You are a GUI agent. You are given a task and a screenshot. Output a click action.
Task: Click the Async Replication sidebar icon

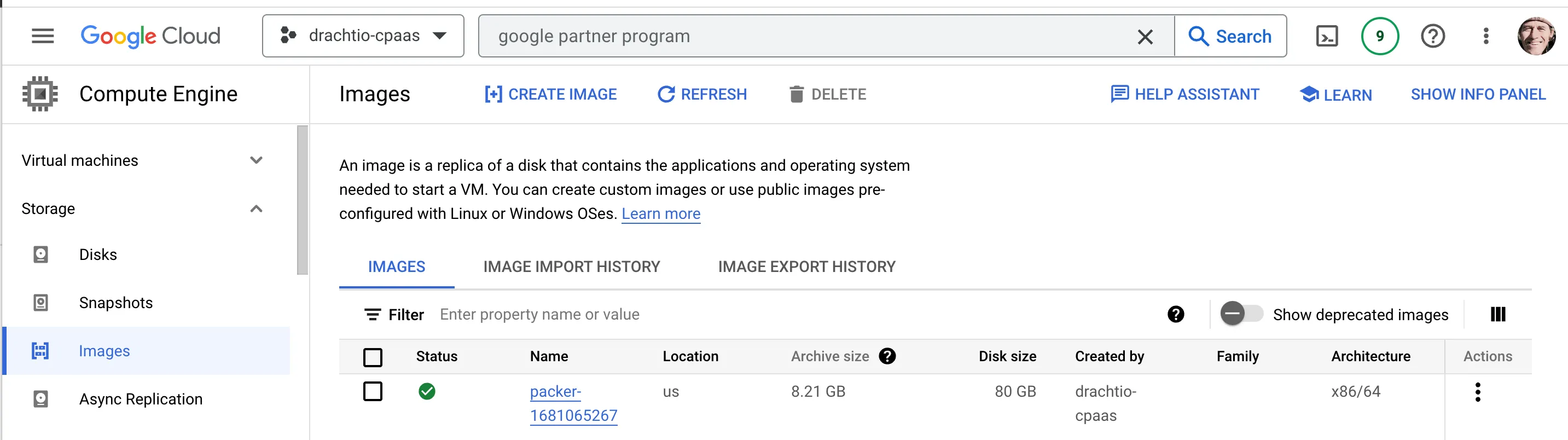40,399
